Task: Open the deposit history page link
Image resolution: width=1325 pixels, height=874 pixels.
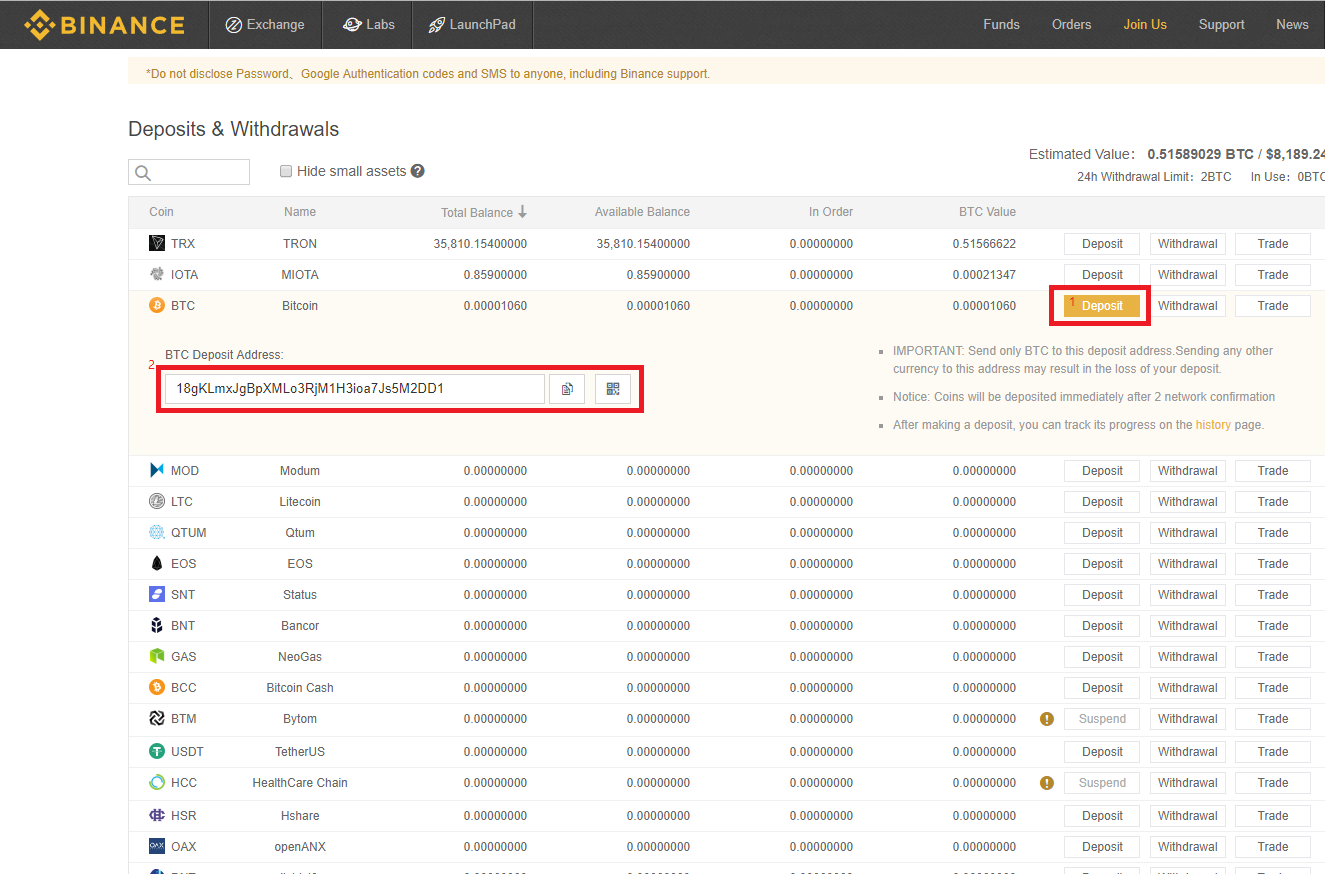Action: coord(1213,425)
